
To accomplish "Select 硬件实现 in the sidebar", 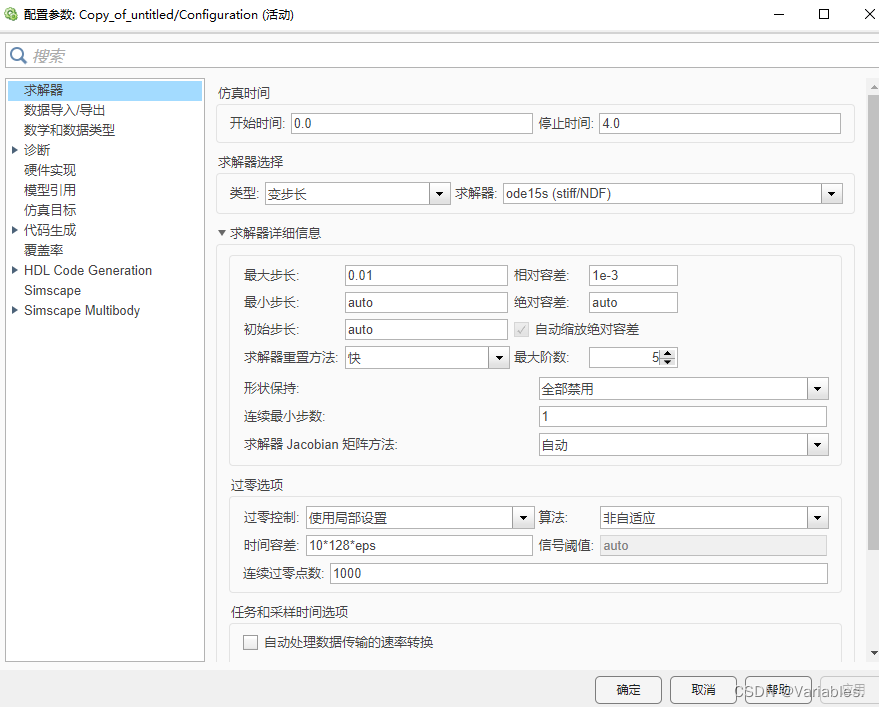I will coord(50,170).
